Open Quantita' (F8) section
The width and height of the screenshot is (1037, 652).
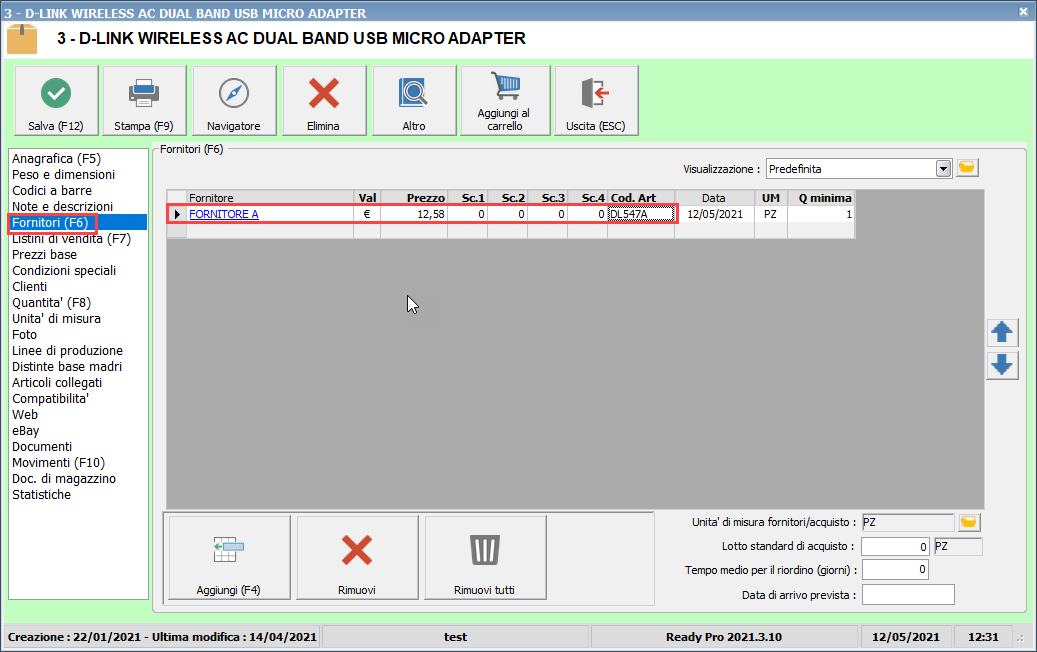(52, 303)
